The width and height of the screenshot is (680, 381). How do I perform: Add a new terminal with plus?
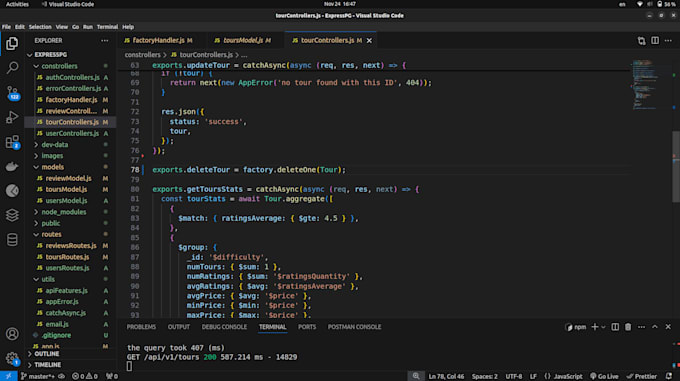595,327
